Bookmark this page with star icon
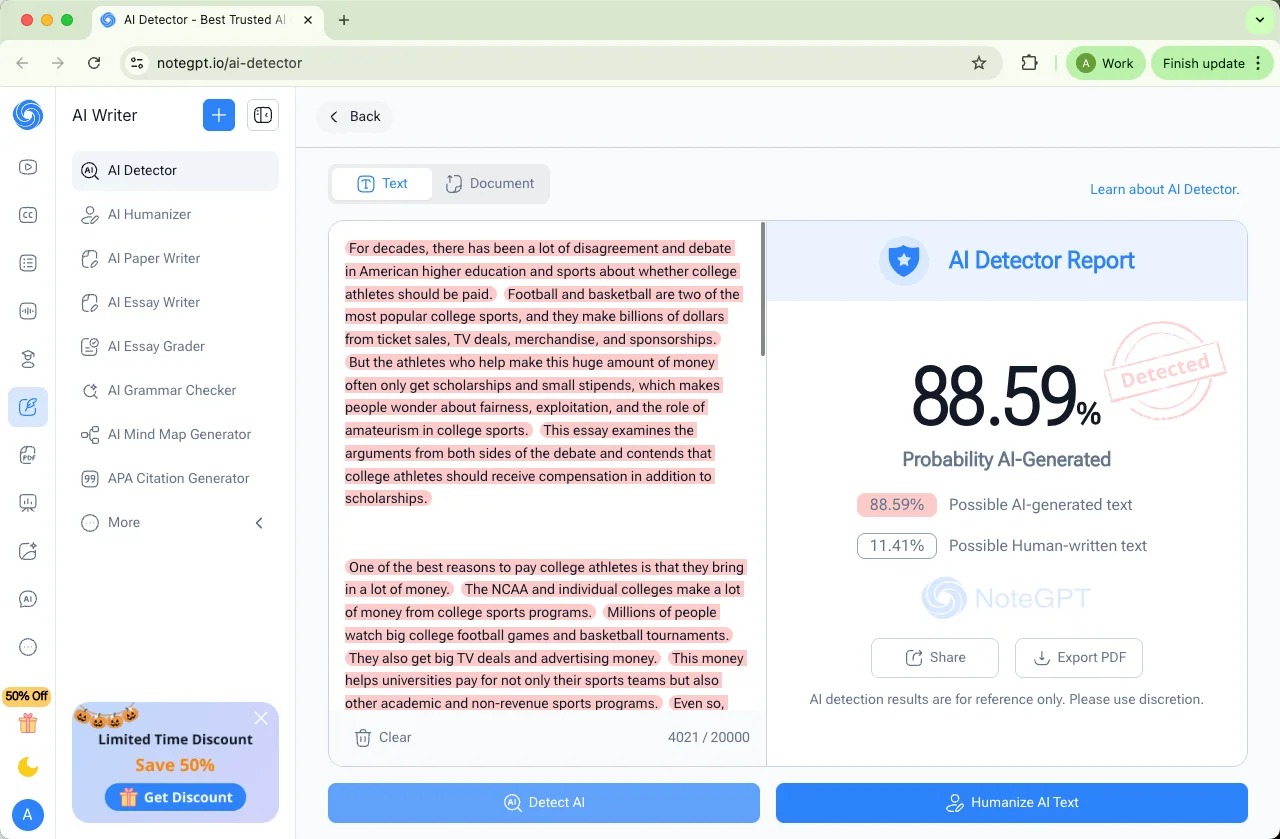 click(x=979, y=63)
